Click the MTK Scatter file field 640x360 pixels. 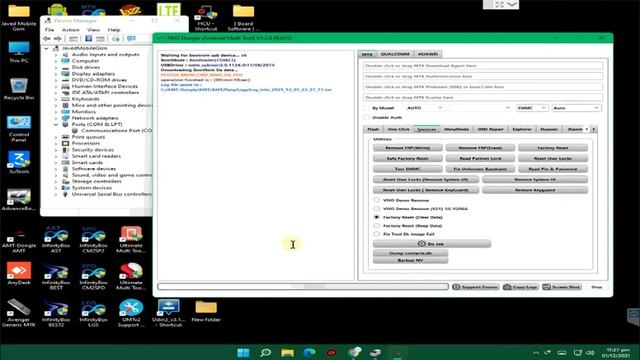pyautogui.click(x=483, y=97)
